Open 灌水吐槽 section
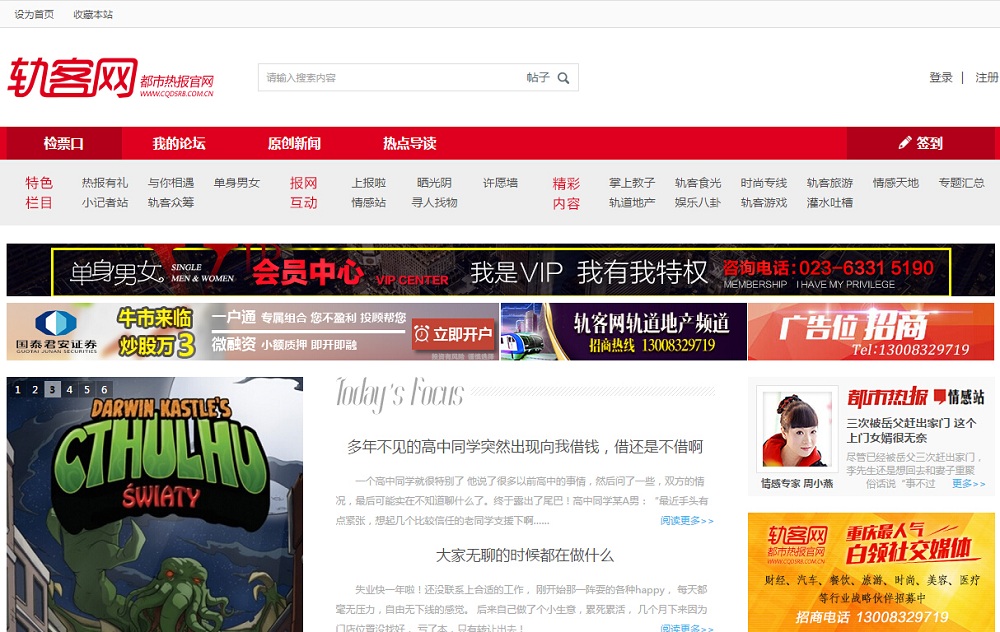Image resolution: width=1000 pixels, height=632 pixels. click(x=830, y=203)
